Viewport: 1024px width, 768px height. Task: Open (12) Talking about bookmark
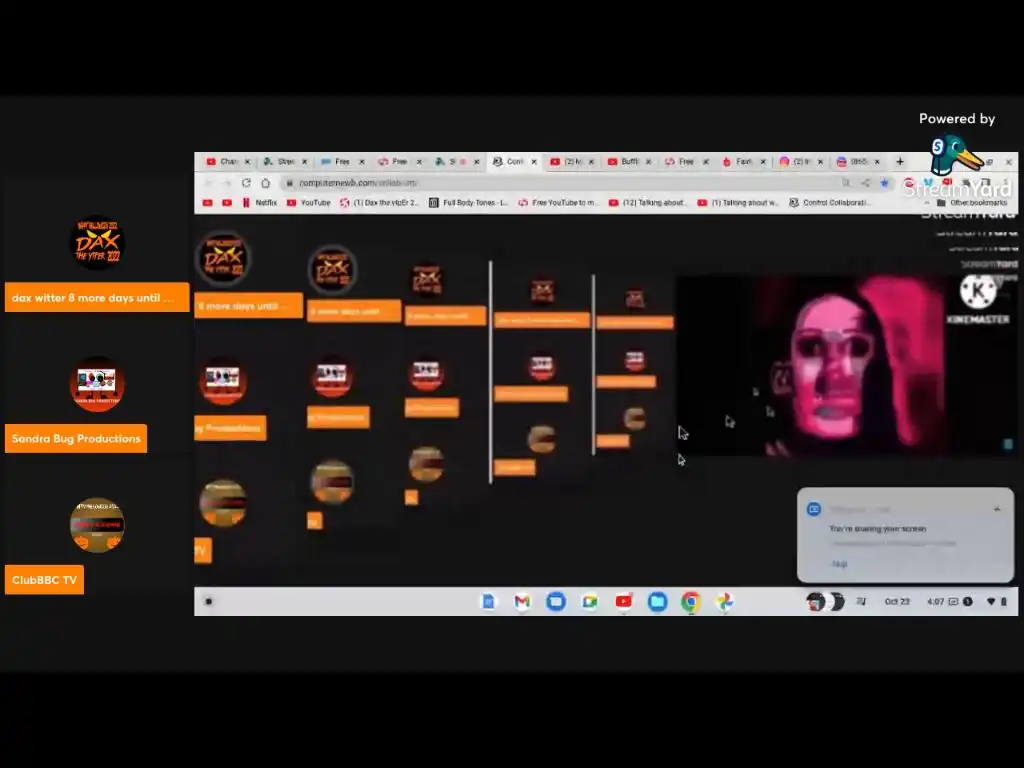647,203
